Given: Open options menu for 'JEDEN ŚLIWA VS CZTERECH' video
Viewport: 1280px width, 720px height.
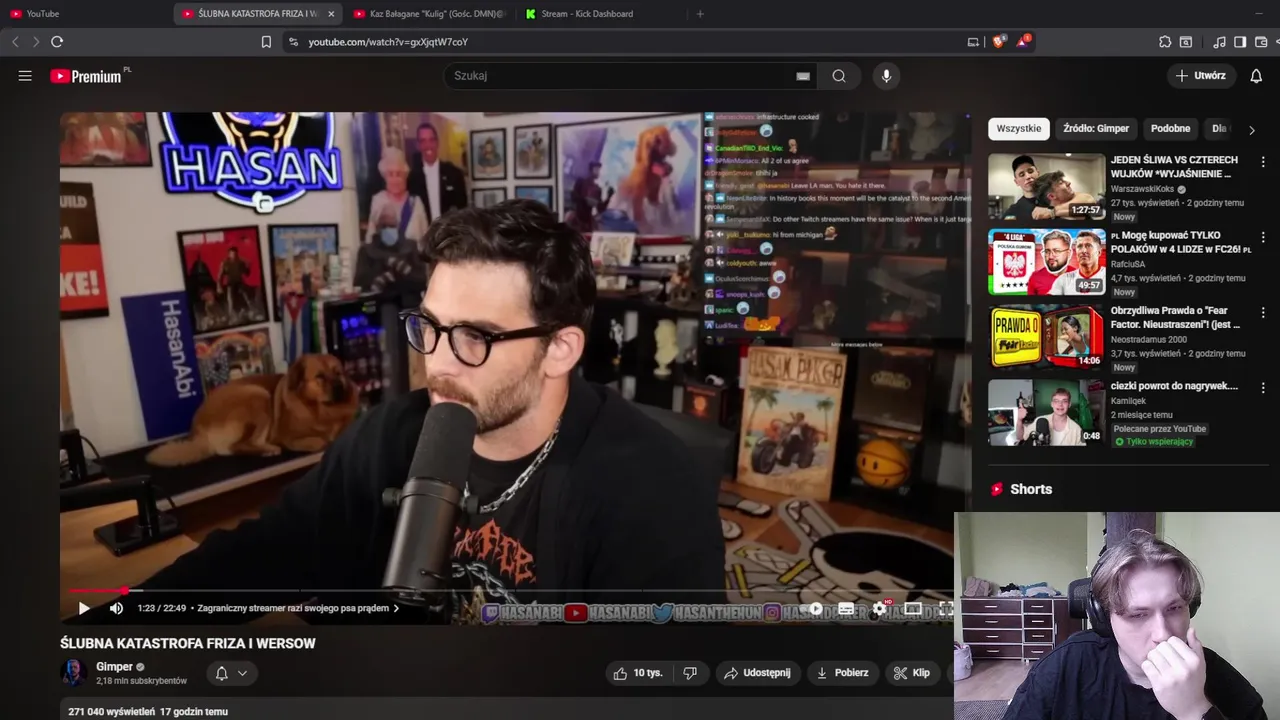Looking at the screenshot, I should pyautogui.click(x=1263, y=162).
